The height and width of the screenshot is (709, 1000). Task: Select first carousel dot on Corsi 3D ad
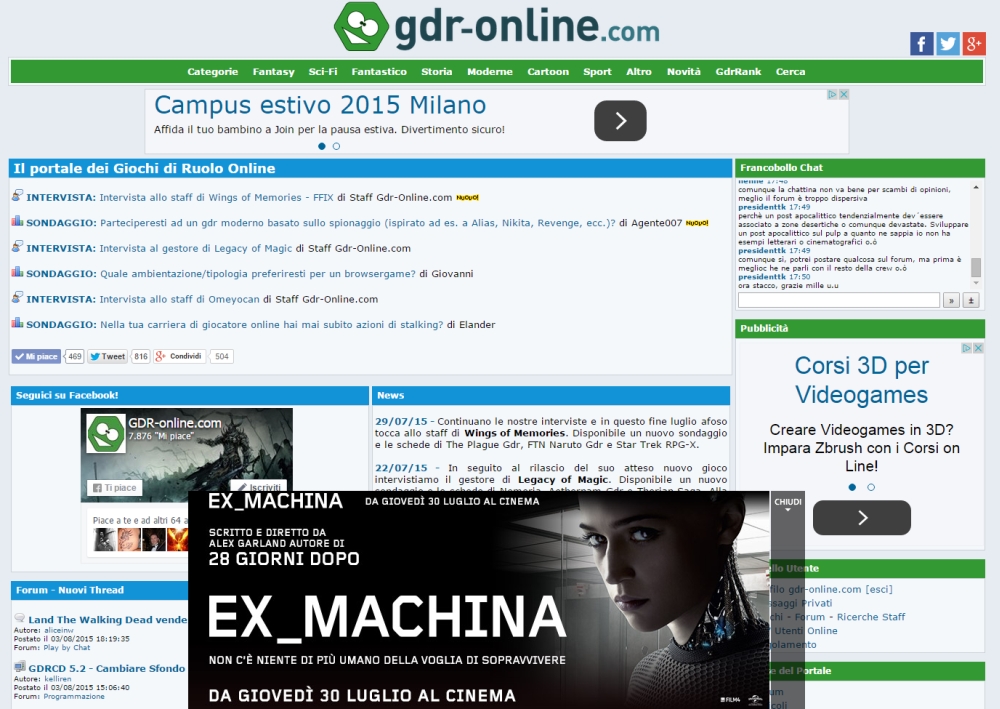click(x=852, y=487)
